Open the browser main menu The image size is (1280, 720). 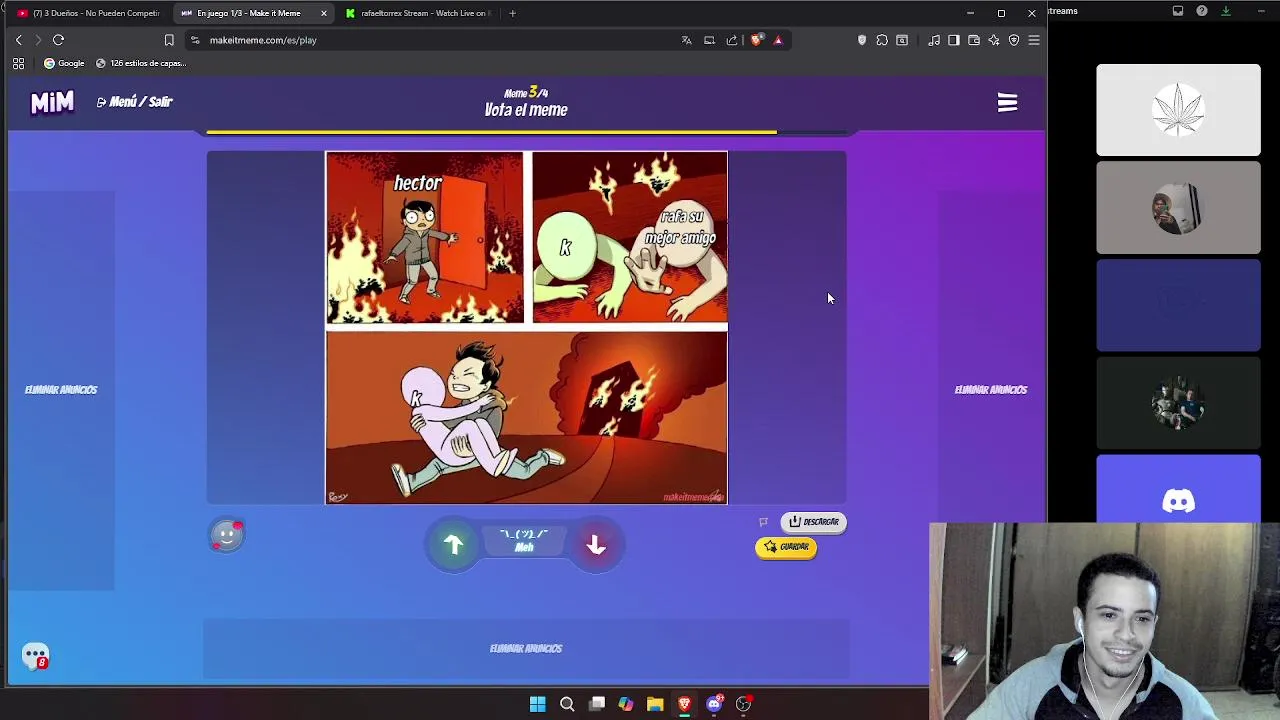[x=1034, y=40]
